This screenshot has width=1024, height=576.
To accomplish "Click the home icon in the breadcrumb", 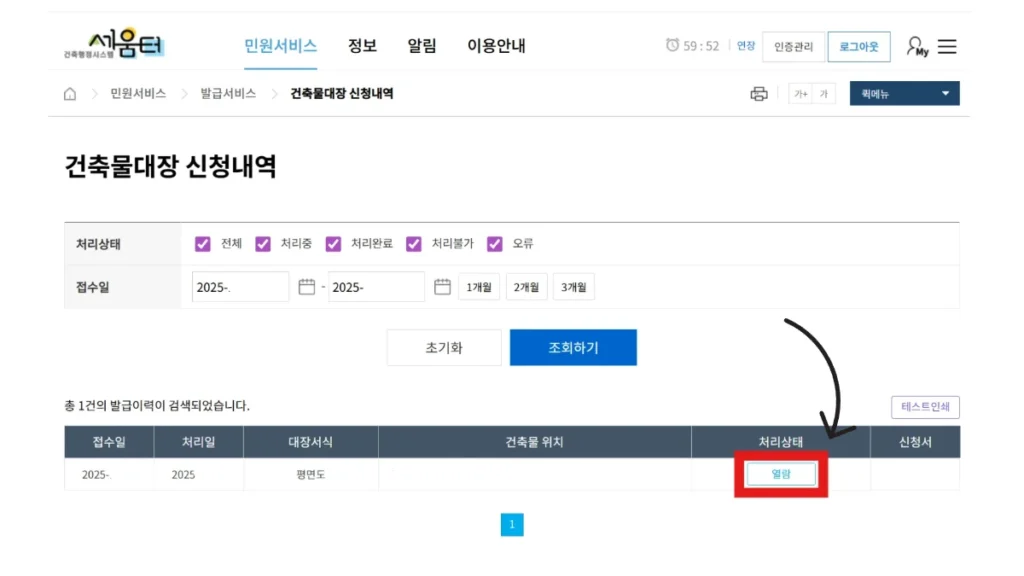I will [x=68, y=92].
